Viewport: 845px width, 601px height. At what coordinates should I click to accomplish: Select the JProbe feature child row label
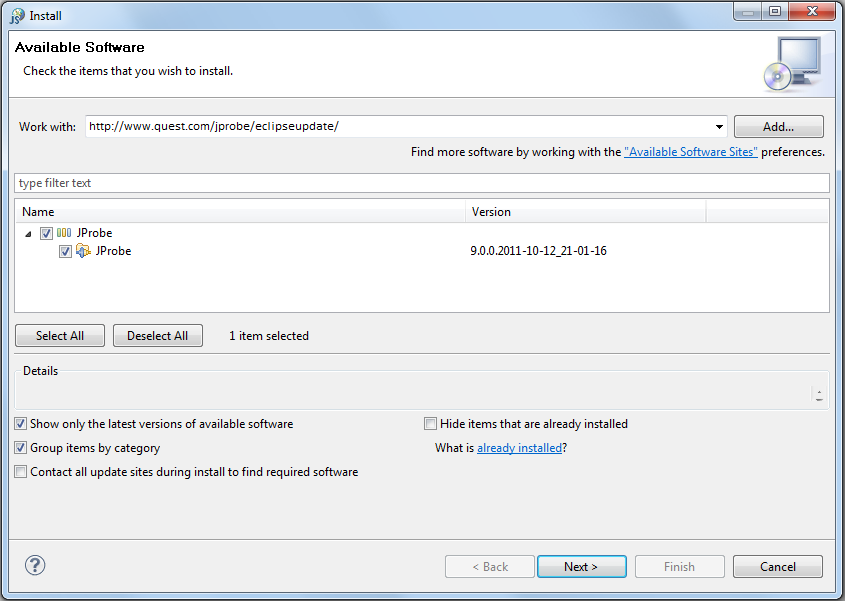(x=113, y=251)
